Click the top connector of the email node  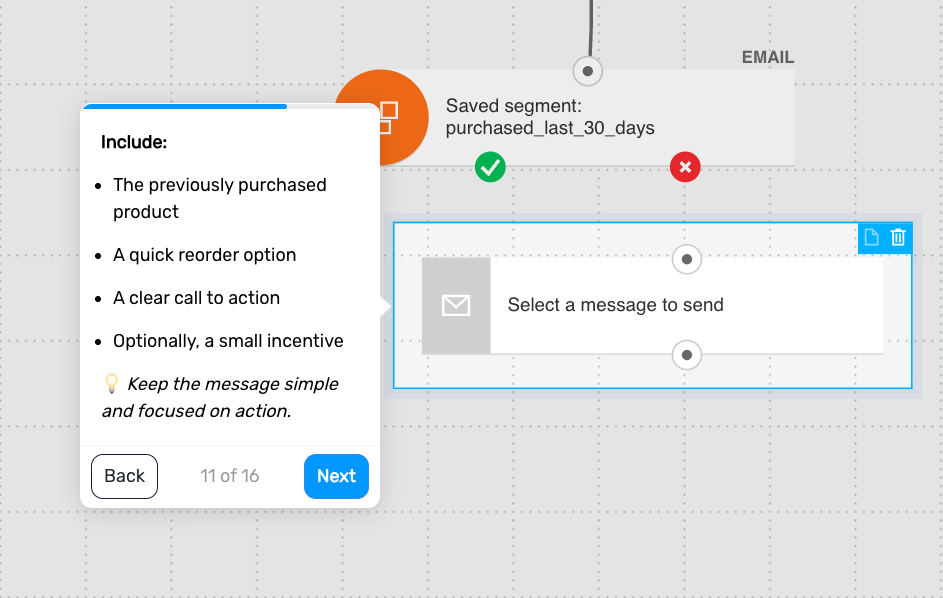point(687,259)
